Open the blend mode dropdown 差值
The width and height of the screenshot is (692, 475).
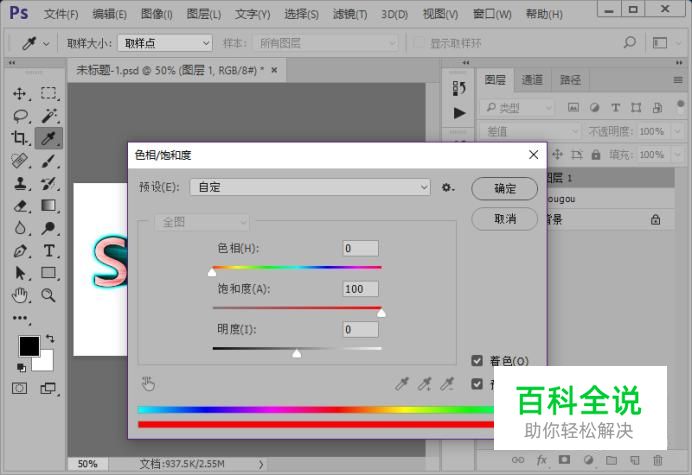click(x=530, y=131)
